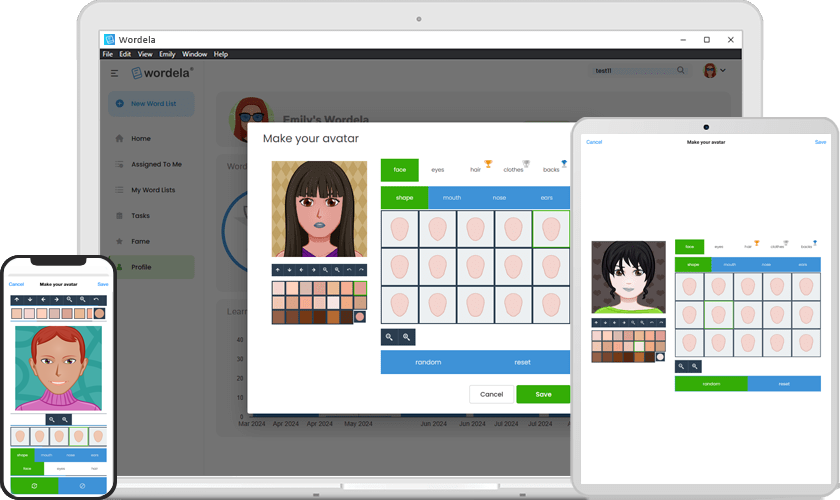
Task: Click the Assigned To Me sidebar icon
Action: pos(119,164)
